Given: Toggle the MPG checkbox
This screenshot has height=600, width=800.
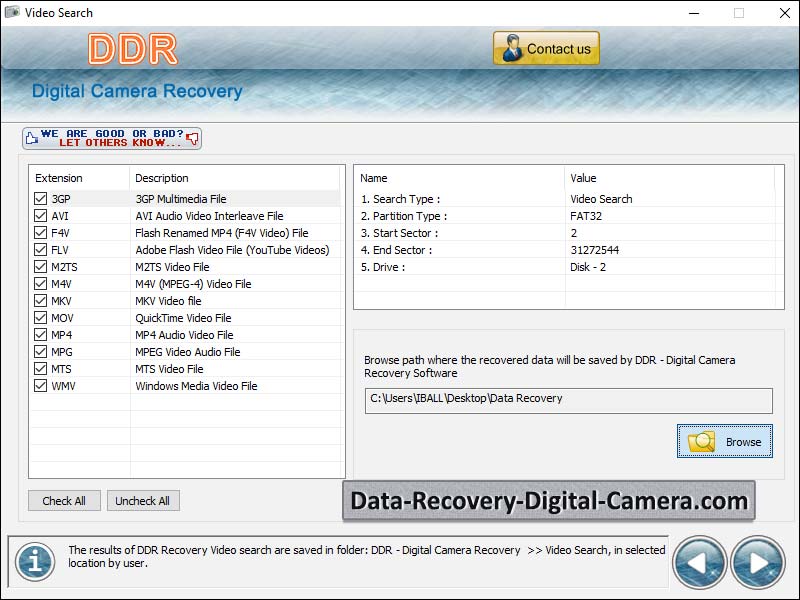Looking at the screenshot, I should point(40,352).
